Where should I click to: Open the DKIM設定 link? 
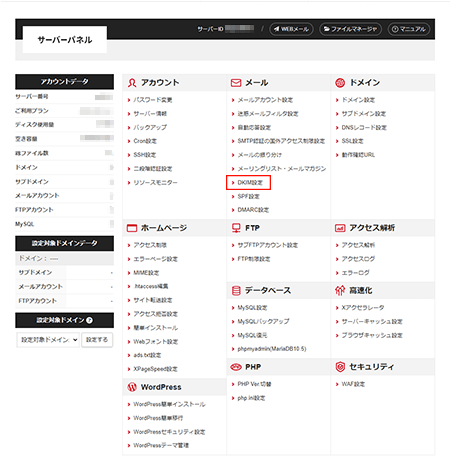point(250,183)
